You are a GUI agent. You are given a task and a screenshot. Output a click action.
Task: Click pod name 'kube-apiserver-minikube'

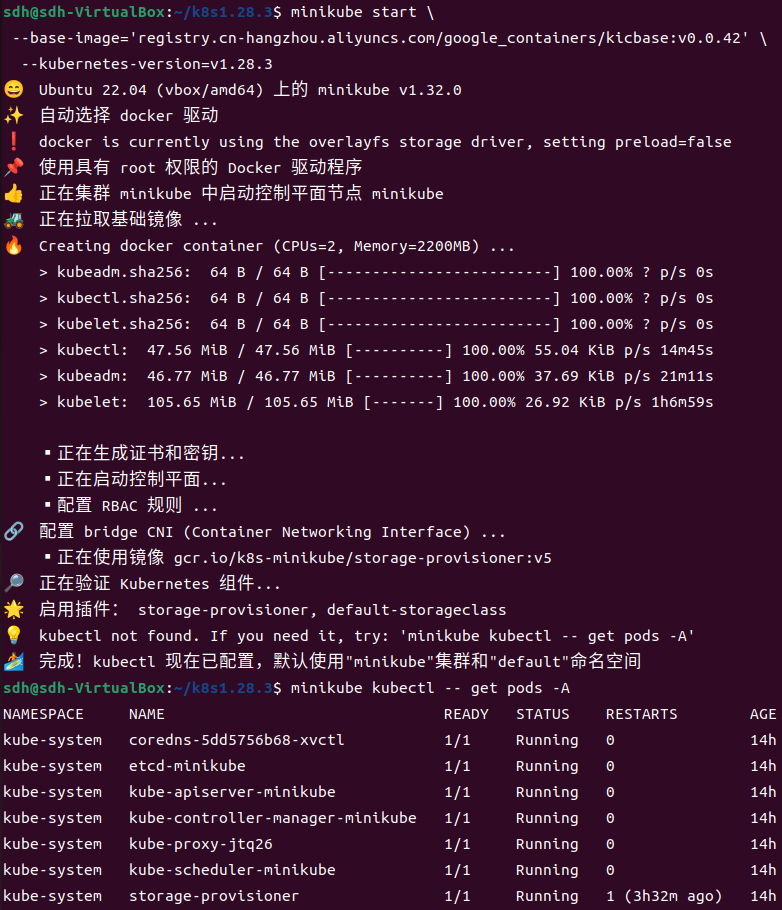(x=232, y=792)
